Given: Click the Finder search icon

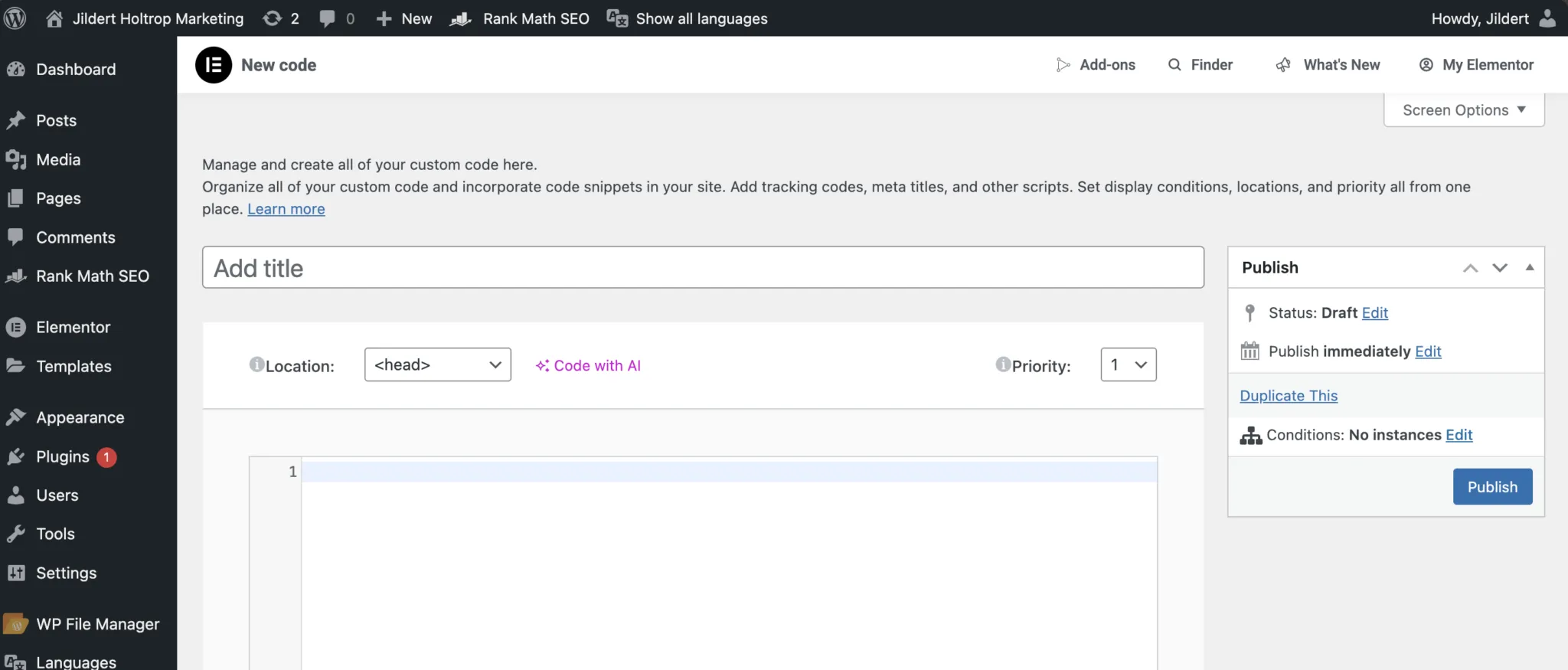Looking at the screenshot, I should (x=1174, y=65).
